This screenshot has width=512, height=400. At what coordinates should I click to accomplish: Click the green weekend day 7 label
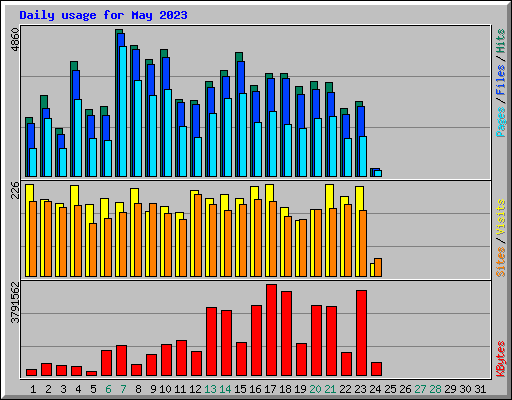coord(123,389)
